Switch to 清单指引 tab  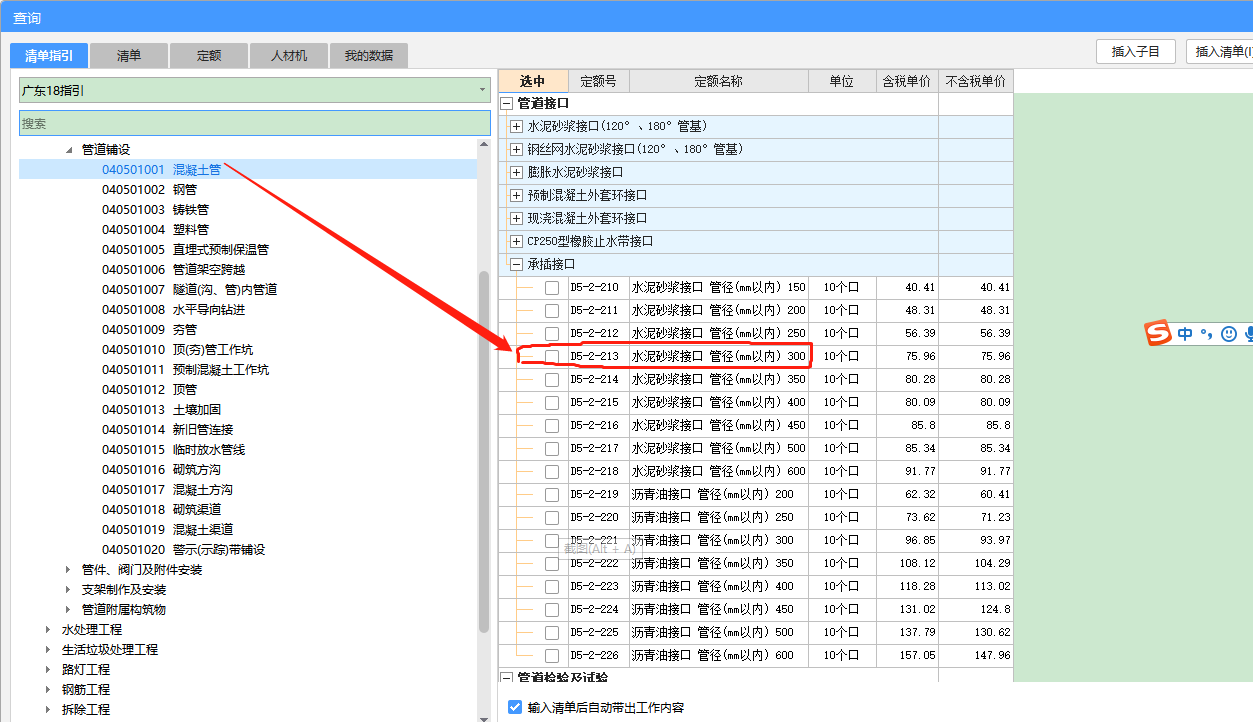coord(49,55)
